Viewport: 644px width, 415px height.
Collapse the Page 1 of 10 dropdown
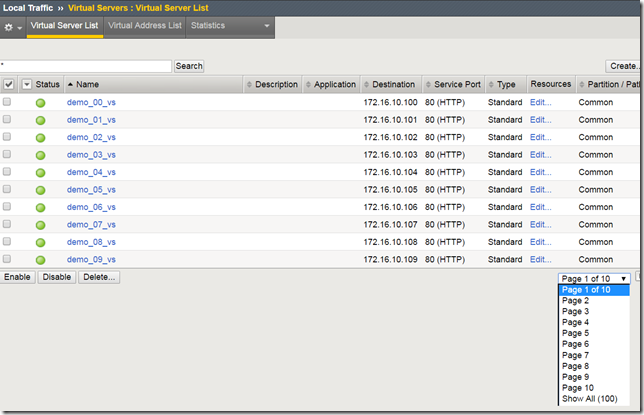594,279
